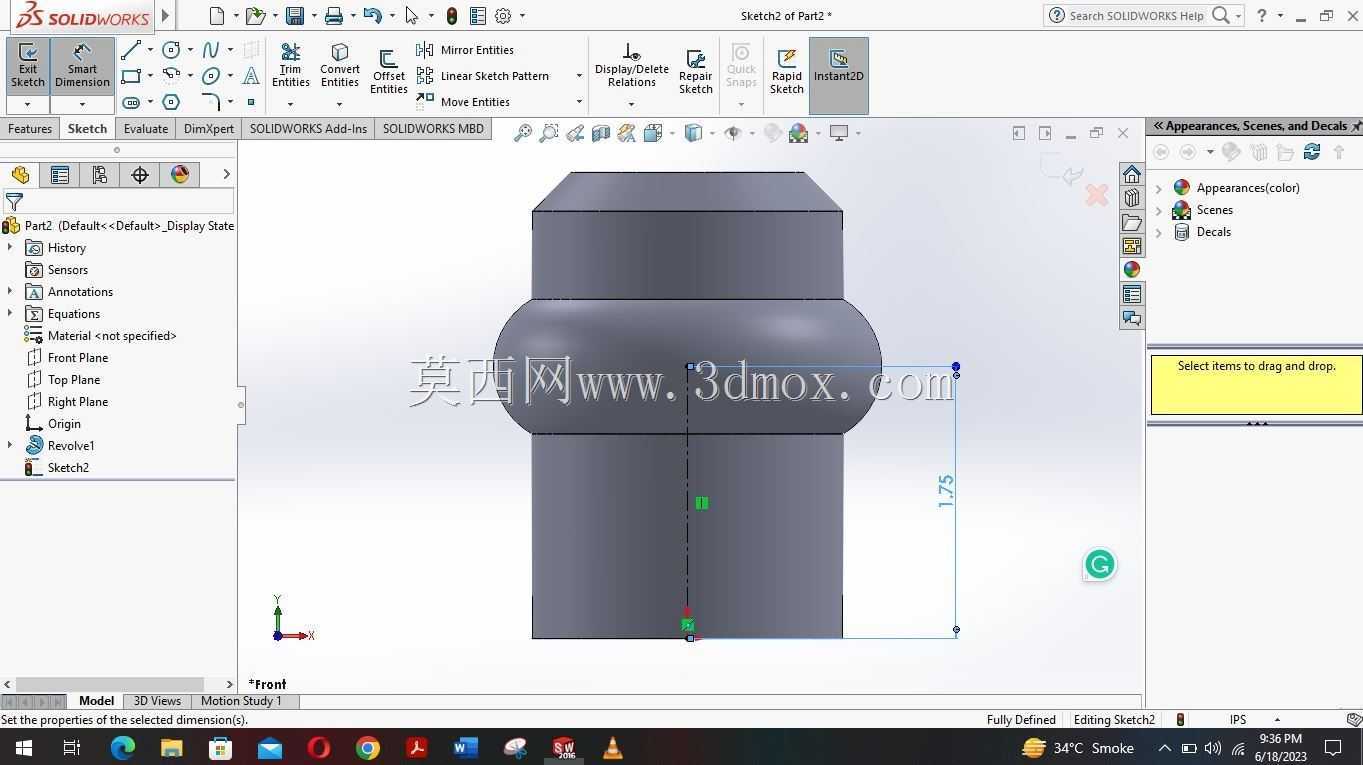Expand the Scenes folder
Viewport: 1363px width, 765px height.
pyautogui.click(x=1159, y=210)
